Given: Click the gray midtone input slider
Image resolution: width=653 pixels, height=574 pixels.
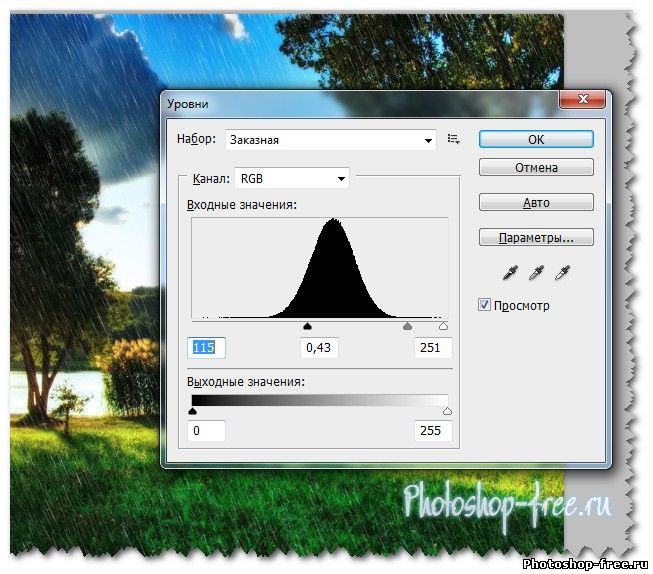Looking at the screenshot, I should click(x=407, y=326).
